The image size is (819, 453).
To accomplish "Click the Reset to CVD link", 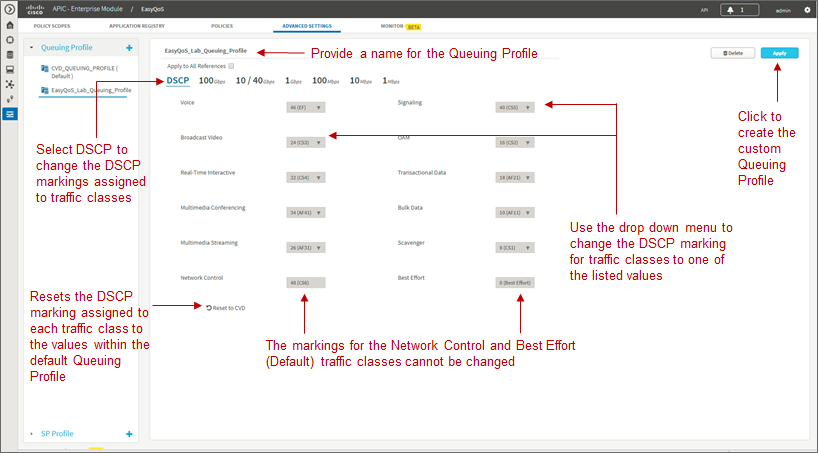I will [226, 308].
